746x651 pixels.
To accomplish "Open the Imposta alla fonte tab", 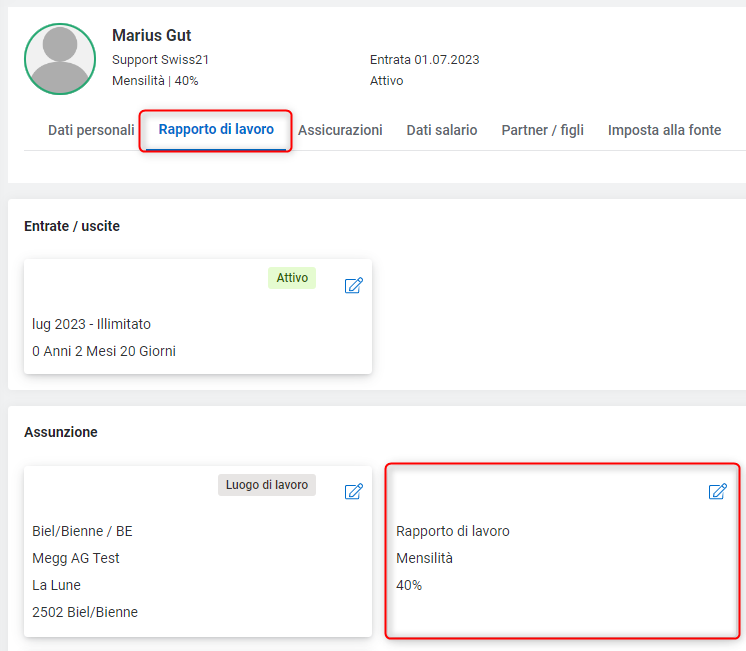I will [664, 130].
